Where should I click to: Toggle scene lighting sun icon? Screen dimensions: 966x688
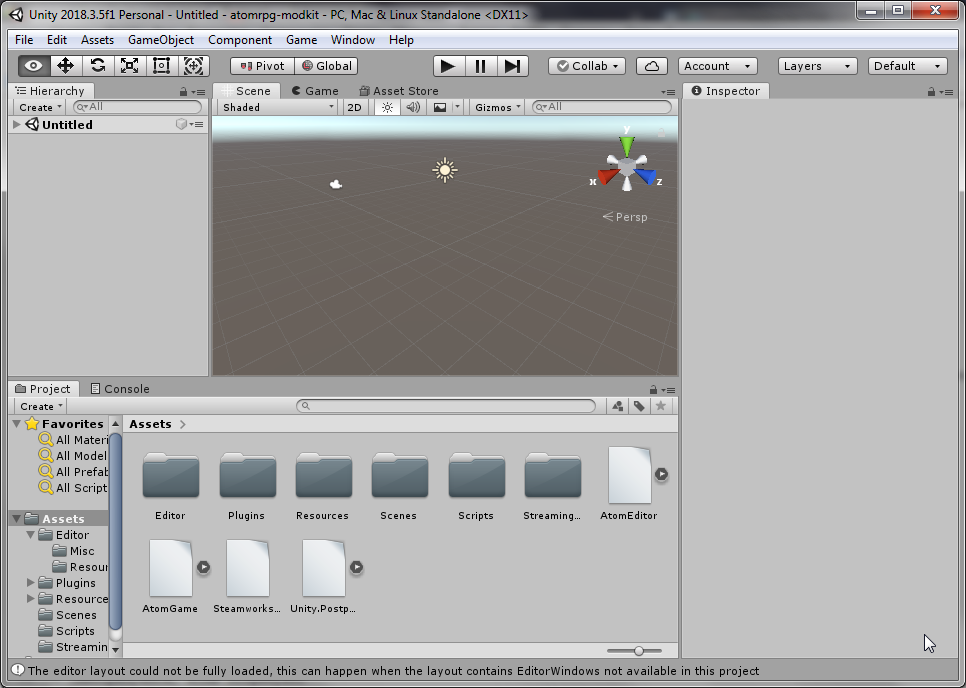click(387, 107)
